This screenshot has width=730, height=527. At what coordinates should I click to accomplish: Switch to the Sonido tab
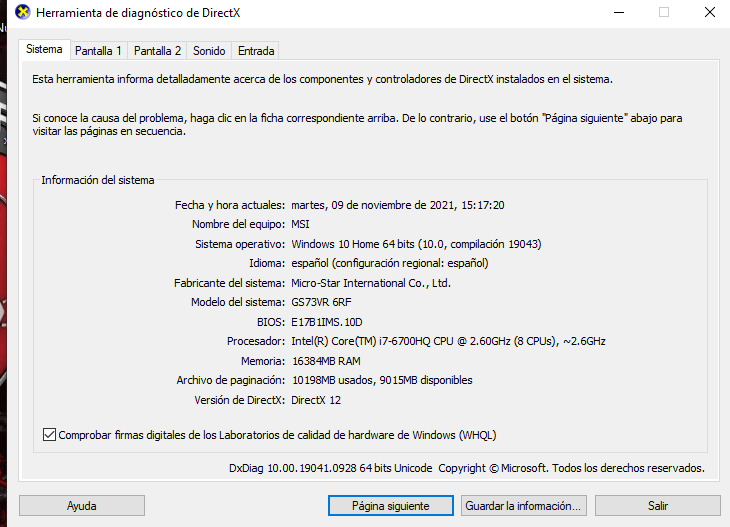click(x=209, y=51)
